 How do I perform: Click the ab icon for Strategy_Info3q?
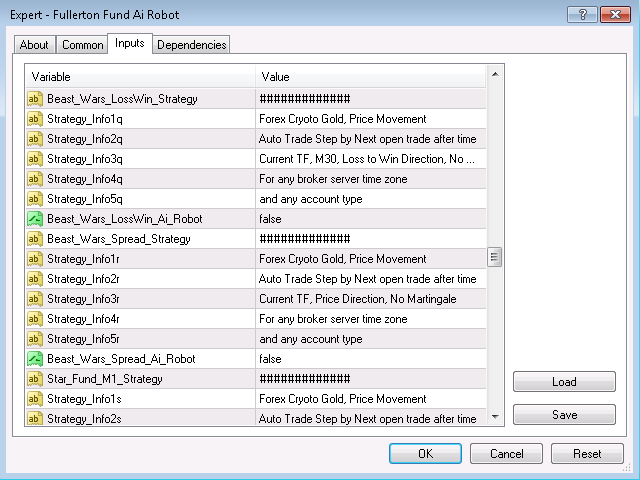(x=35, y=159)
